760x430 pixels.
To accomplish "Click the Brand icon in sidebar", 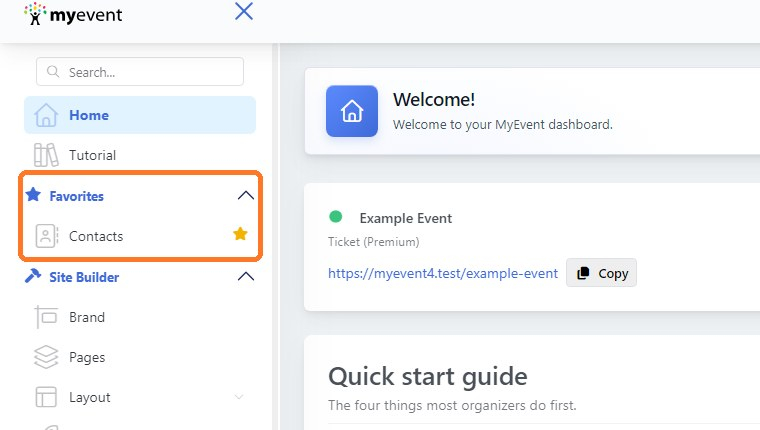I will click(46, 317).
